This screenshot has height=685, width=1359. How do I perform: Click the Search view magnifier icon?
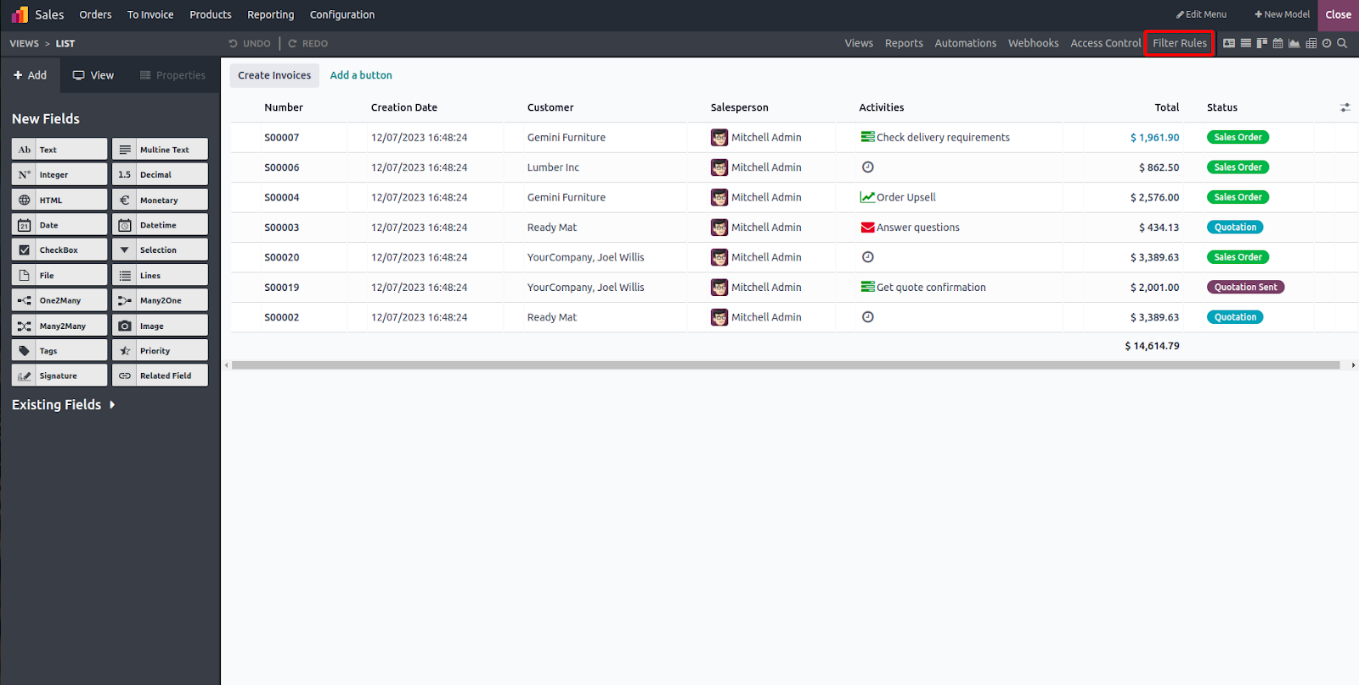point(1342,43)
